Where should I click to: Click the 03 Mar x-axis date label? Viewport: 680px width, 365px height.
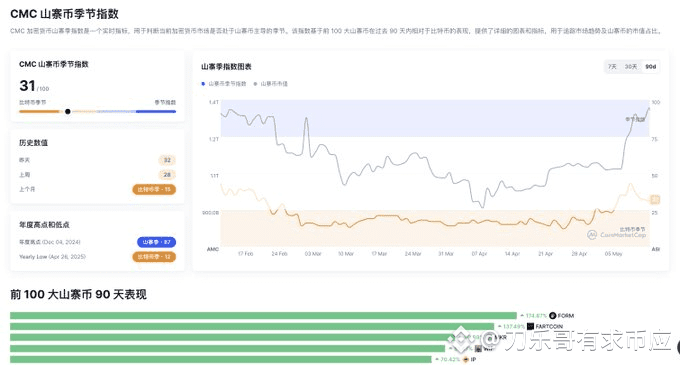click(x=313, y=254)
